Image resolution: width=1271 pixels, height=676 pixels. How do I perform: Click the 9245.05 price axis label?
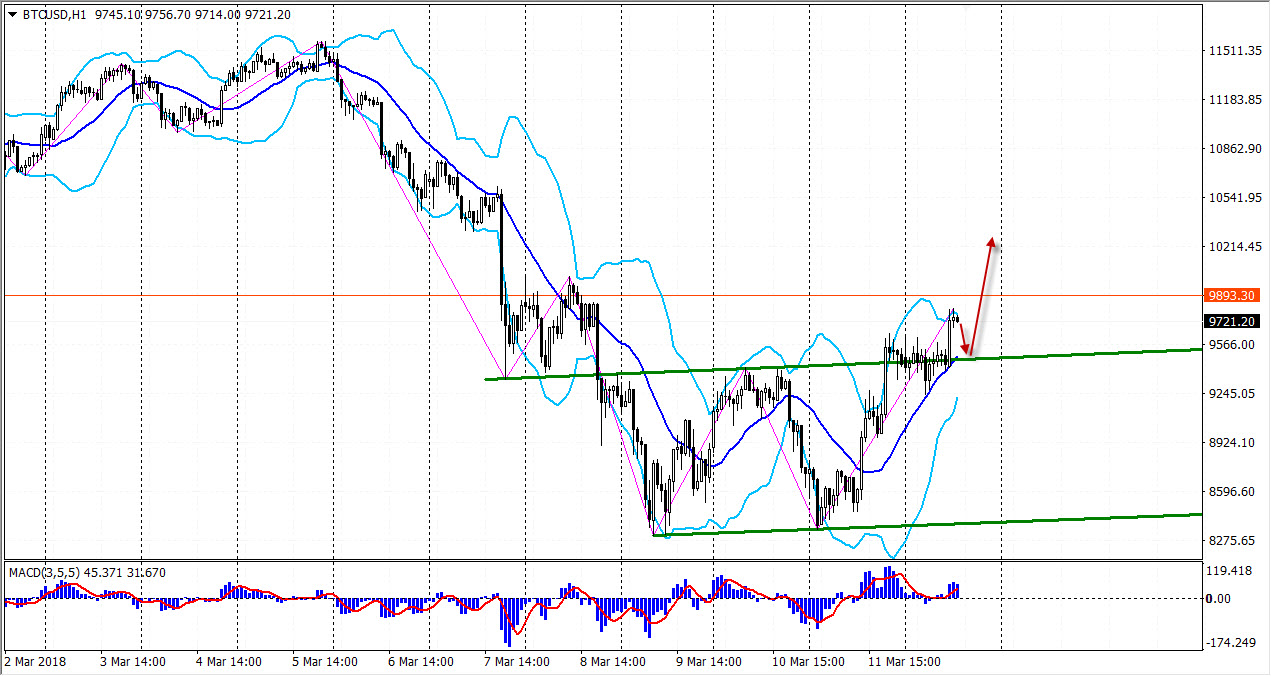(1233, 394)
